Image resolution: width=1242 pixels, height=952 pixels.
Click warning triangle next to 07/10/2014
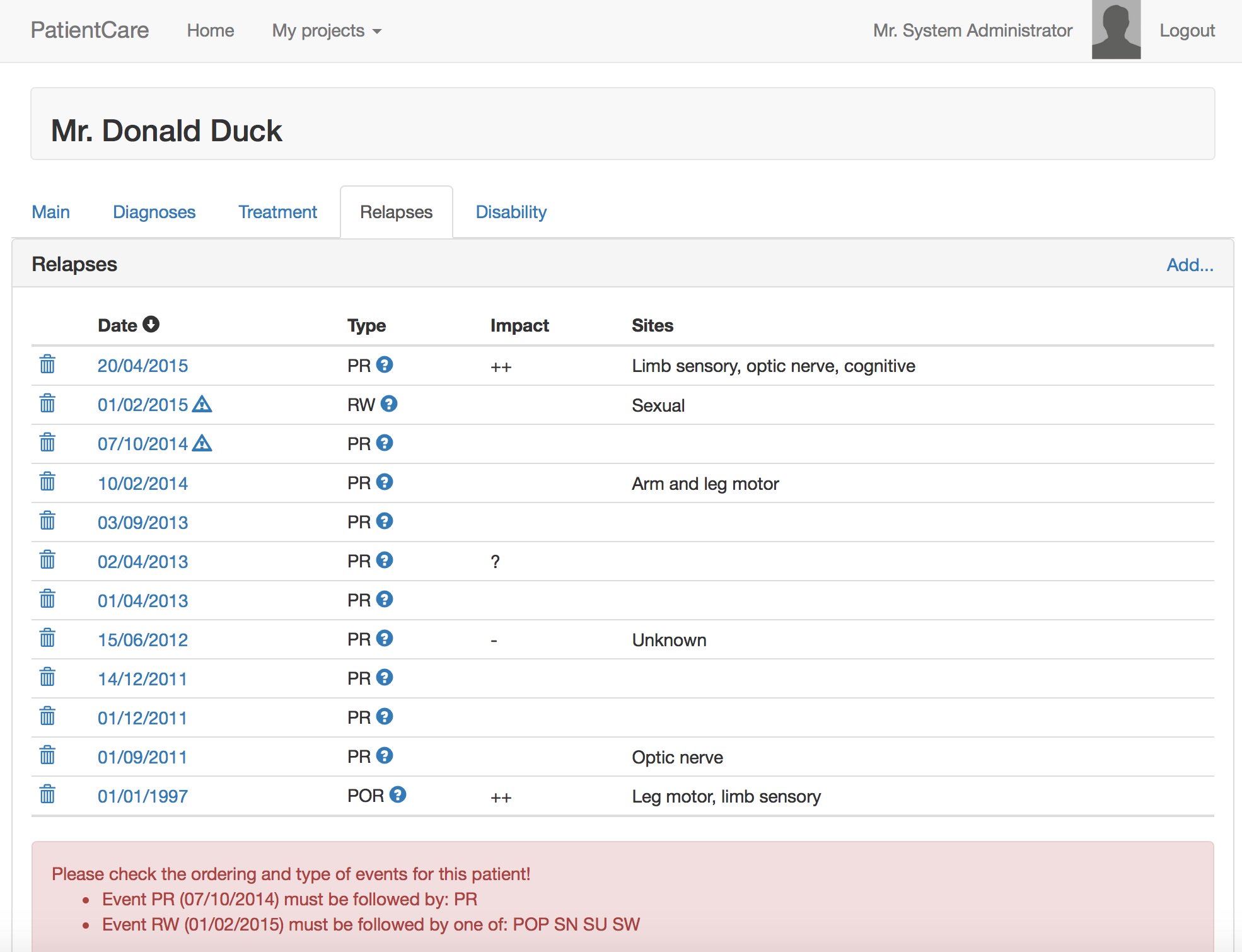click(202, 443)
